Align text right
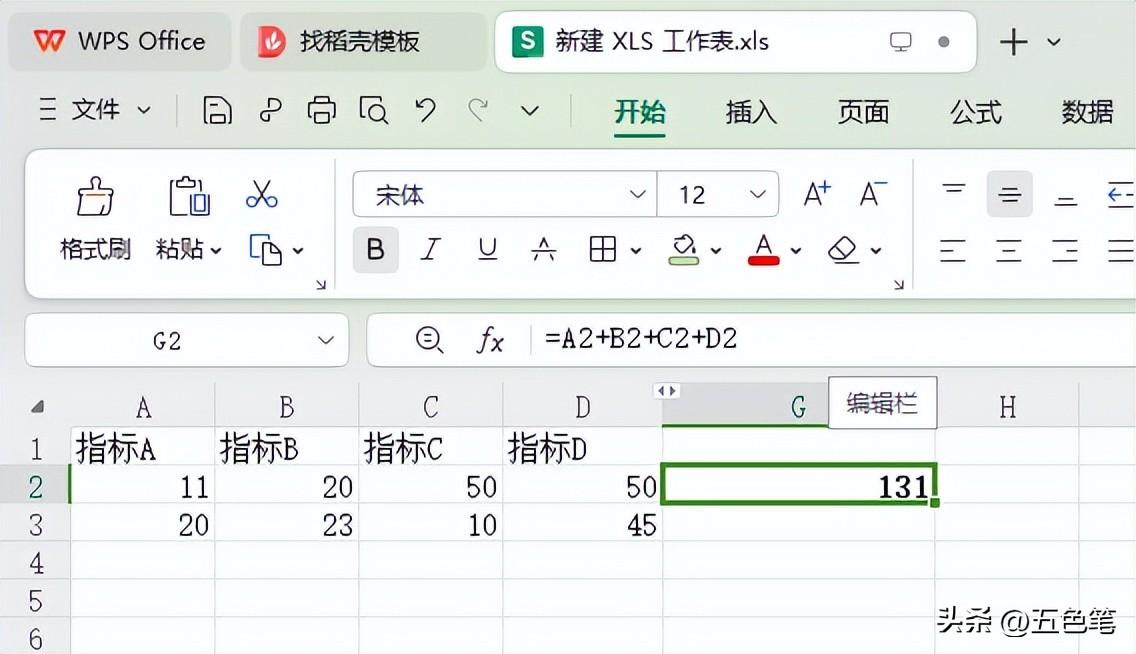 [1066, 251]
